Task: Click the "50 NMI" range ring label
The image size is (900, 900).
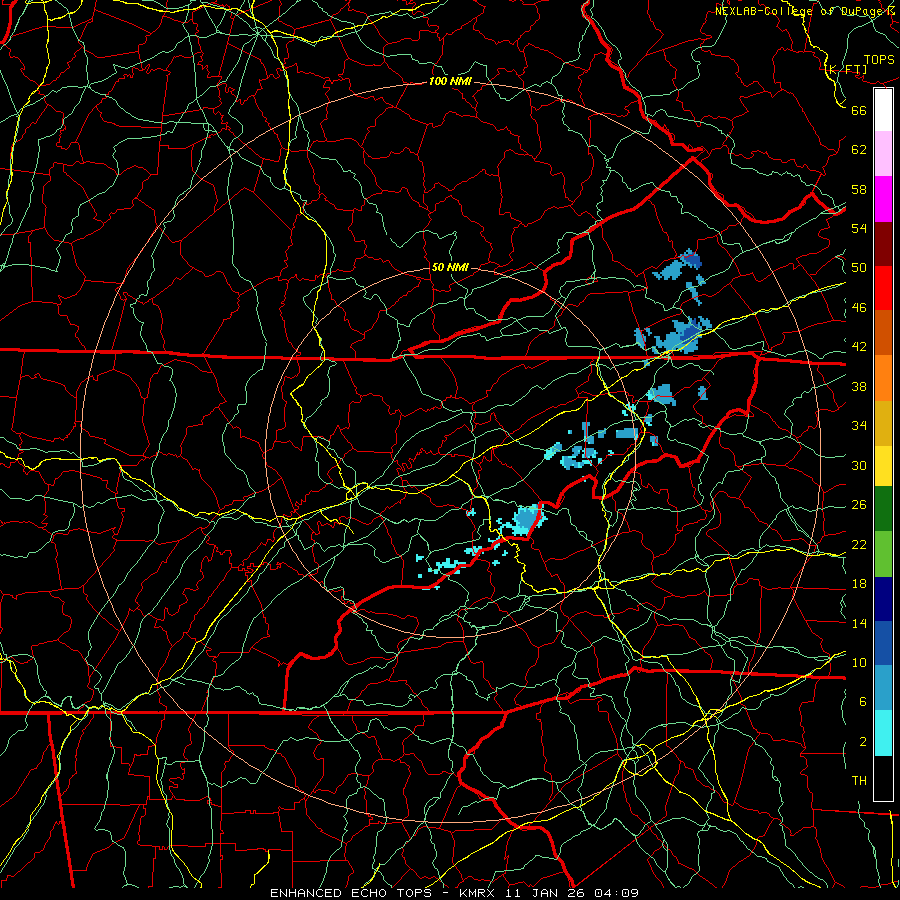Action: click(x=450, y=267)
